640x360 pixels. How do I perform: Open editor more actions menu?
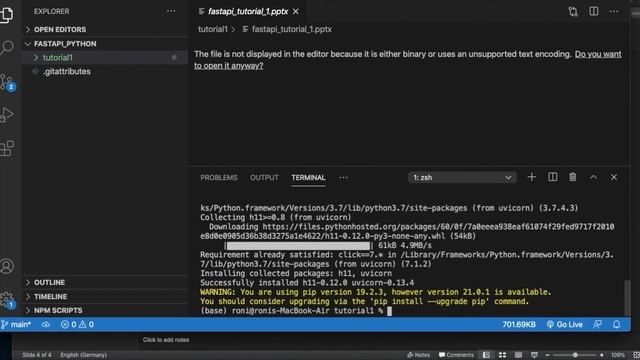point(614,11)
